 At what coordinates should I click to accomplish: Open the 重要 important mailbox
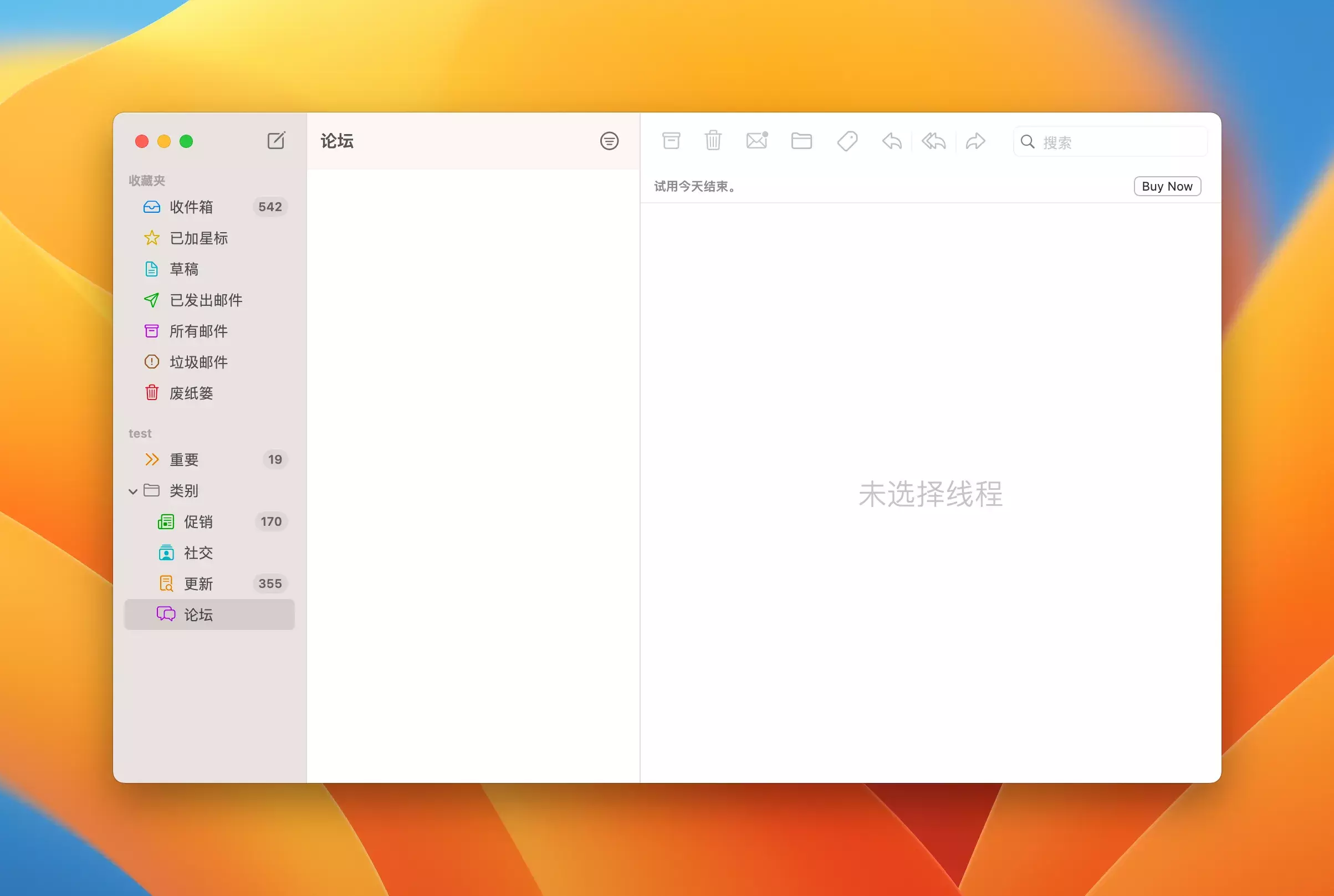(x=184, y=459)
